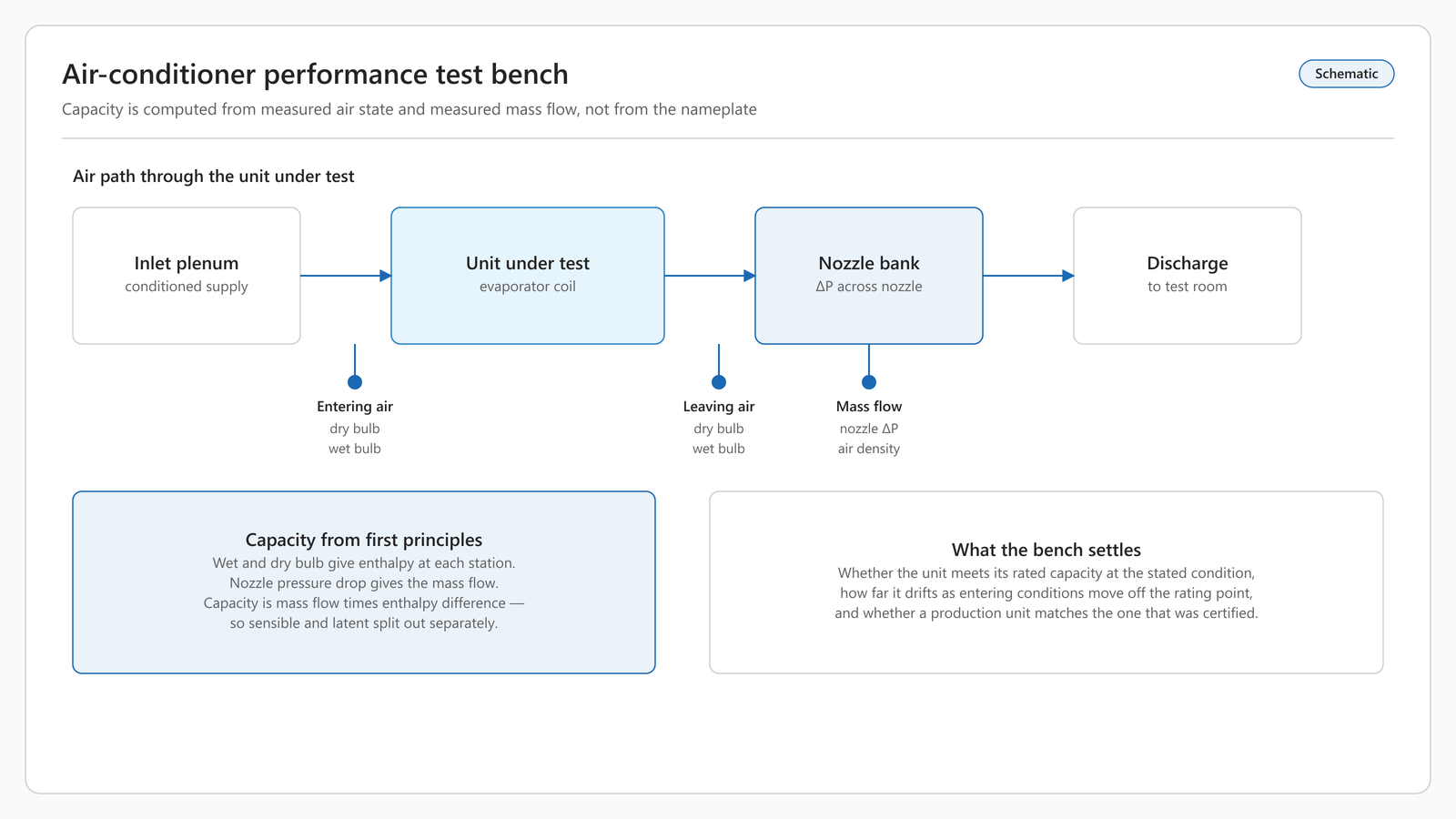This screenshot has height=819, width=1456.
Task: Open the What the bench settles card
Action: (1046, 582)
